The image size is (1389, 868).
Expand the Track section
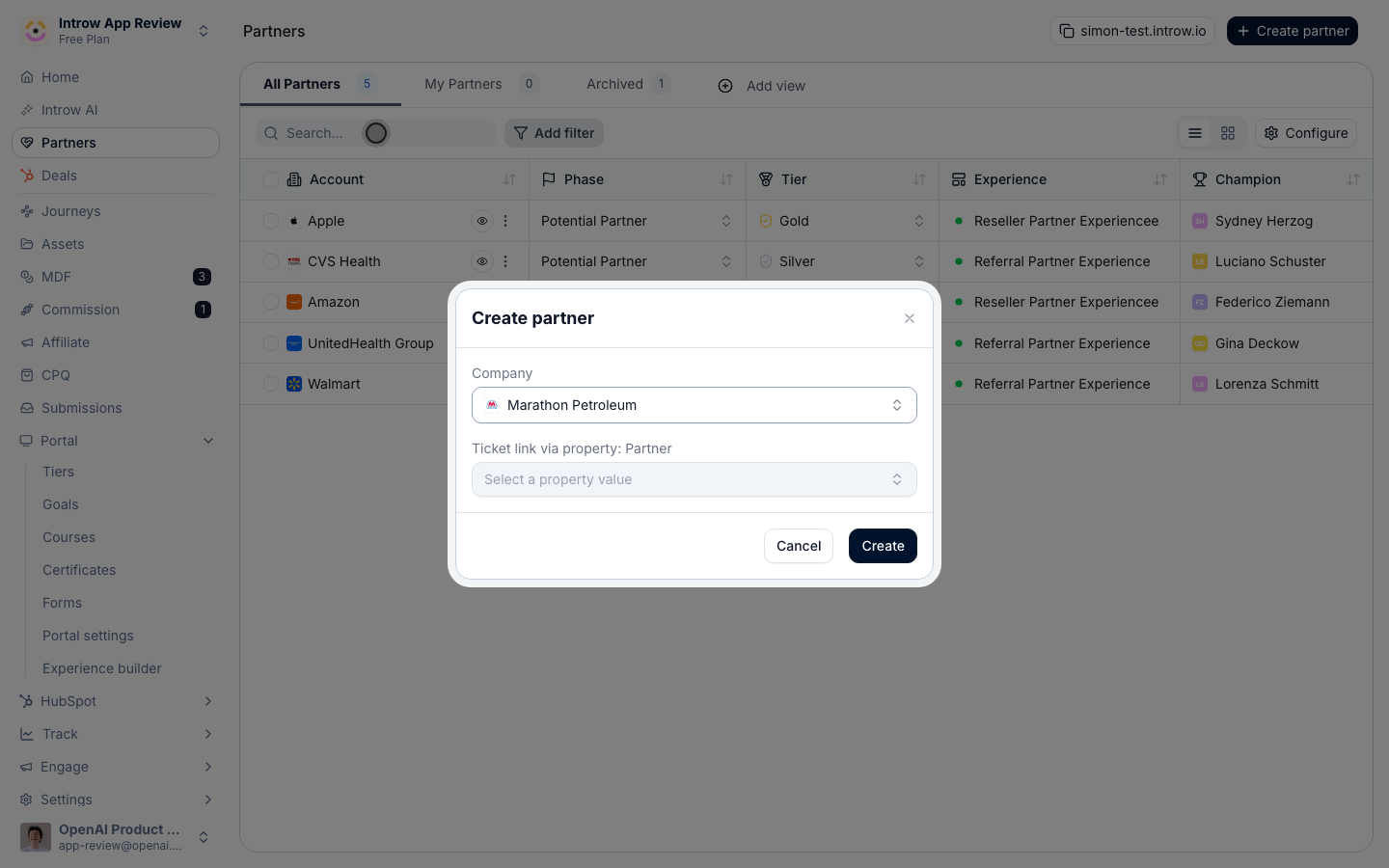pyautogui.click(x=208, y=734)
